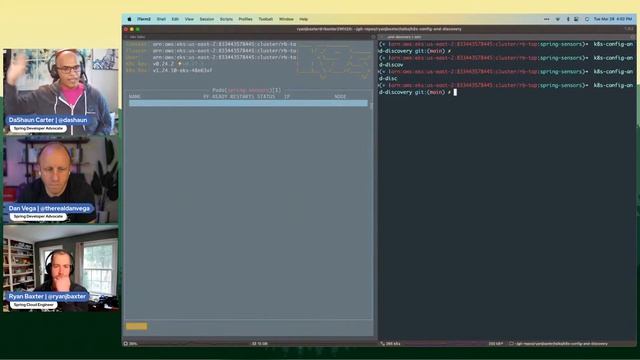Viewport: 640px width, 360px height.
Task: Click the k9s ASCII logo in the header
Action: pos(334,62)
